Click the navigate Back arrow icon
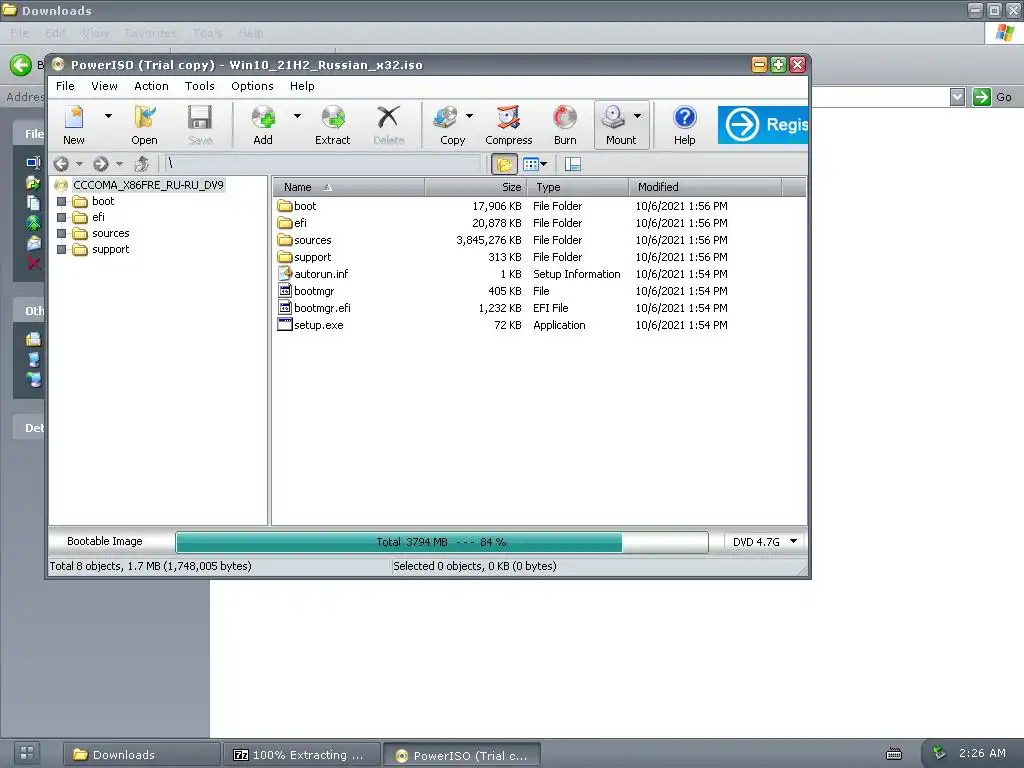 [x=61, y=164]
